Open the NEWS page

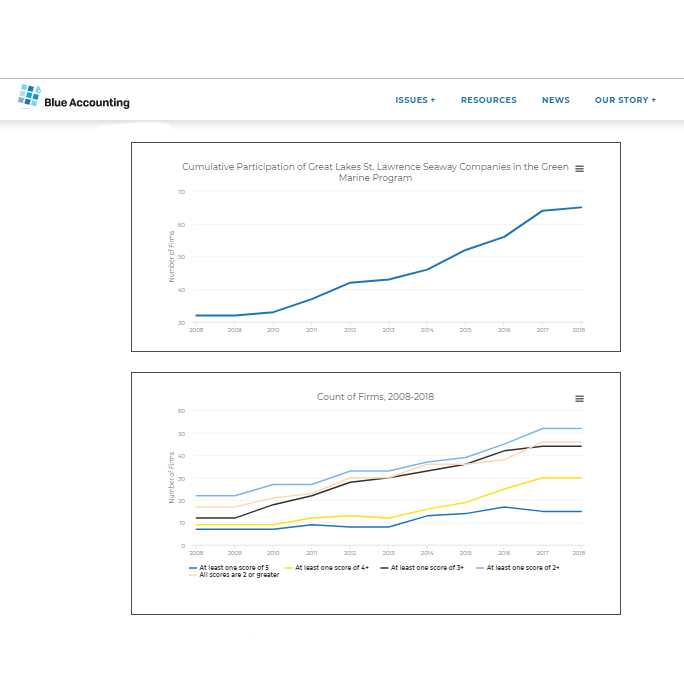555,100
